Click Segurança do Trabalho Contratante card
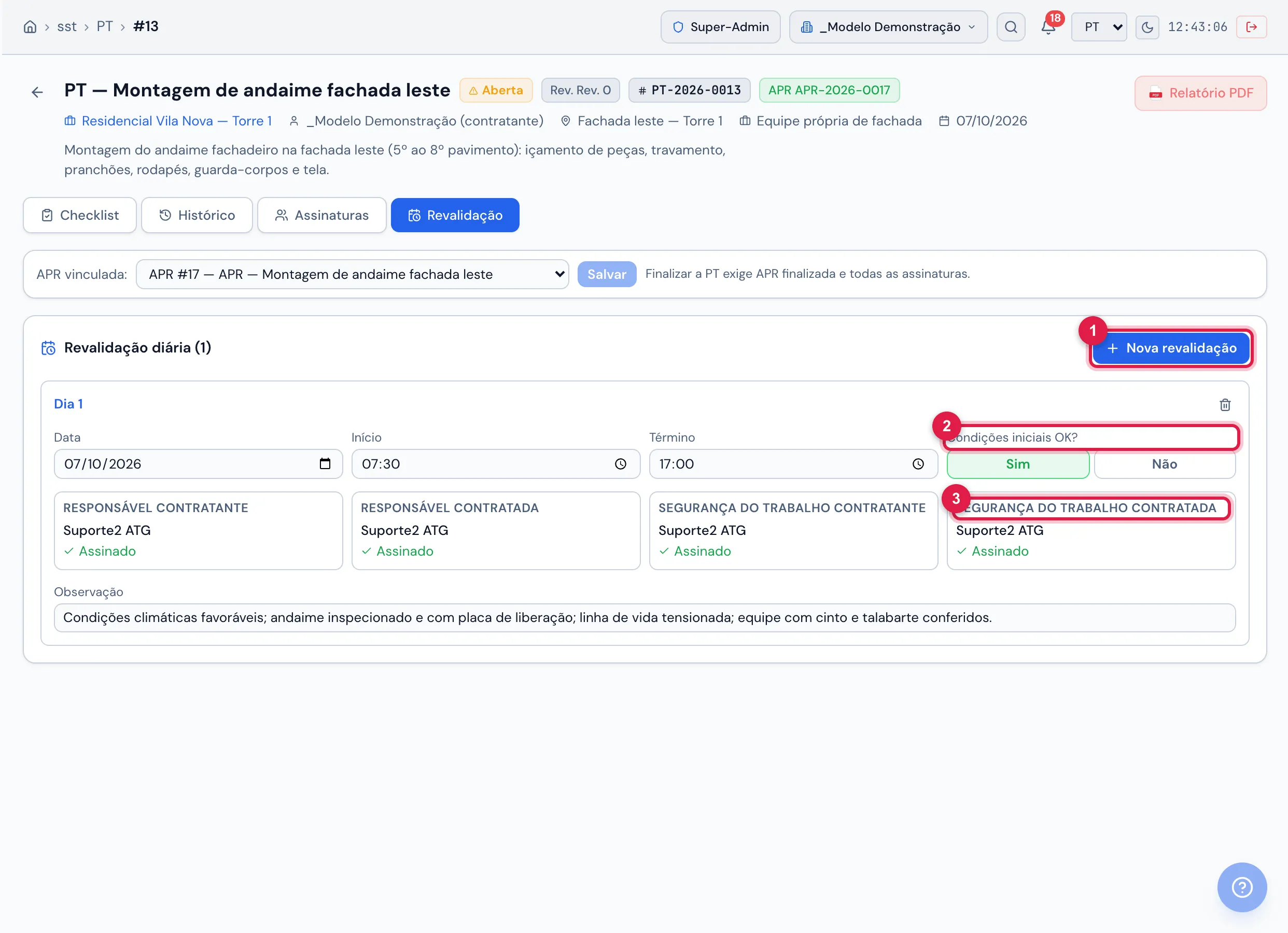1288x933 pixels. click(x=793, y=530)
